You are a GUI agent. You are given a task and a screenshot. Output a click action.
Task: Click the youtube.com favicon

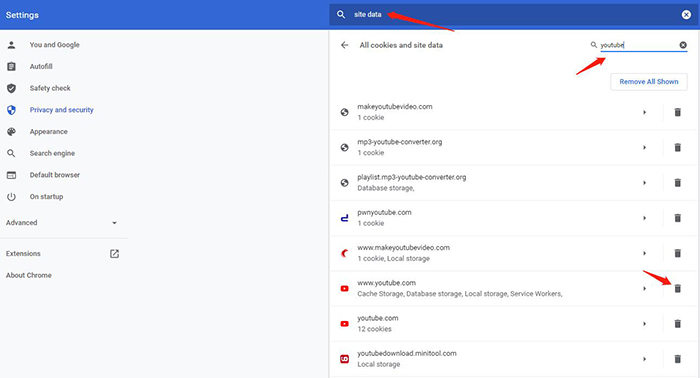(345, 324)
